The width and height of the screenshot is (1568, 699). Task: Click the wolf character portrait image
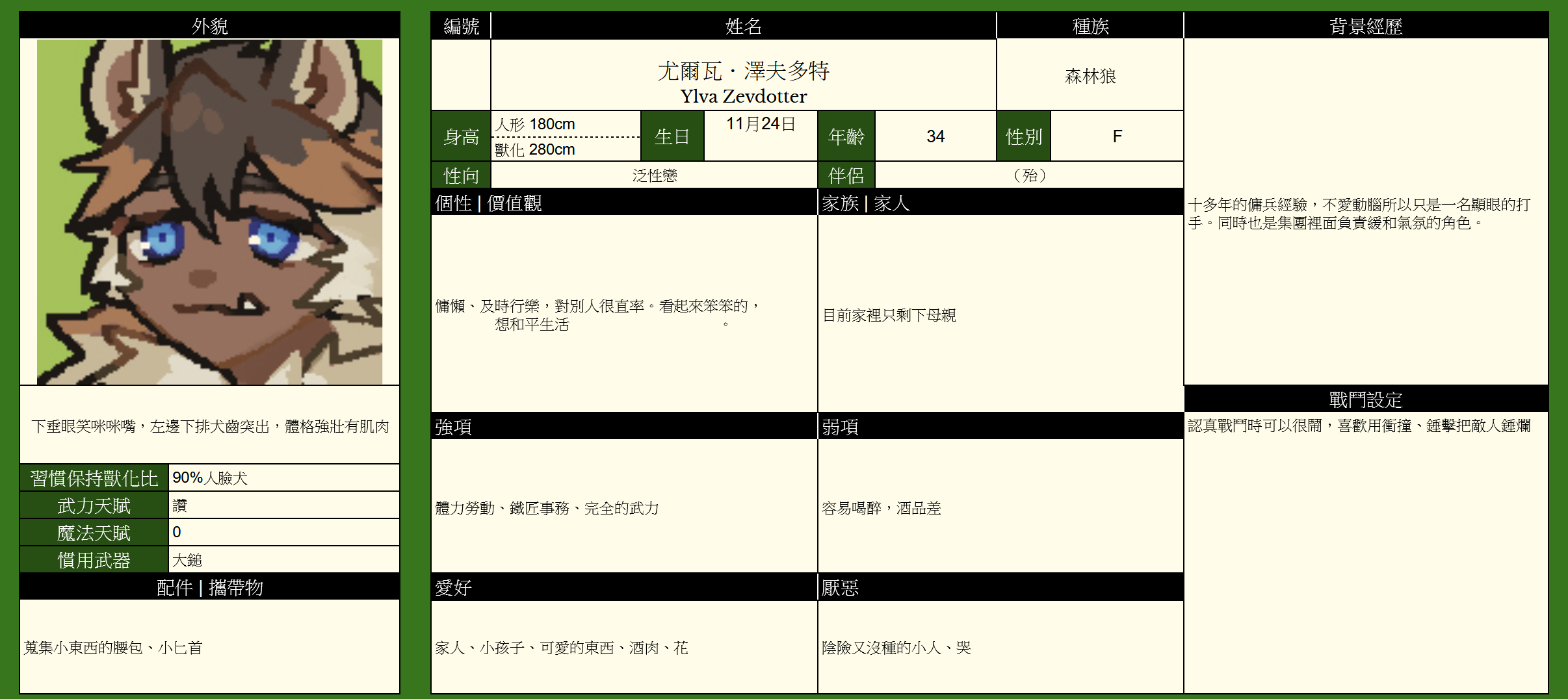click(209, 212)
